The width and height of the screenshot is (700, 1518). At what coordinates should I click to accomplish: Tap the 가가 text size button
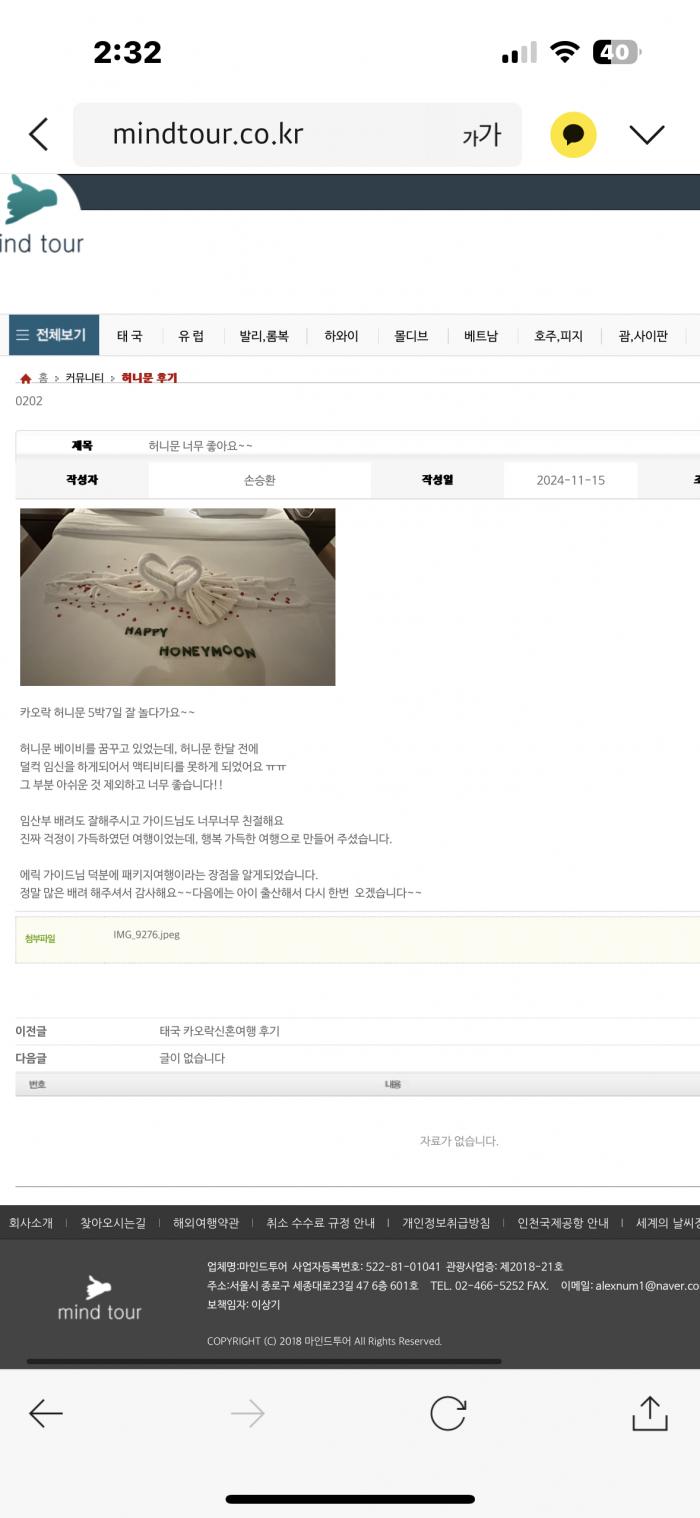tap(481, 135)
